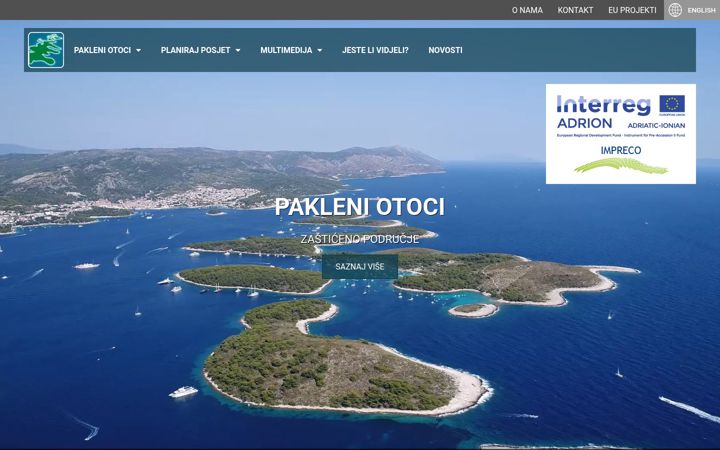Open the Pakleni Otoci menu
The image size is (720, 450).
tap(102, 50)
